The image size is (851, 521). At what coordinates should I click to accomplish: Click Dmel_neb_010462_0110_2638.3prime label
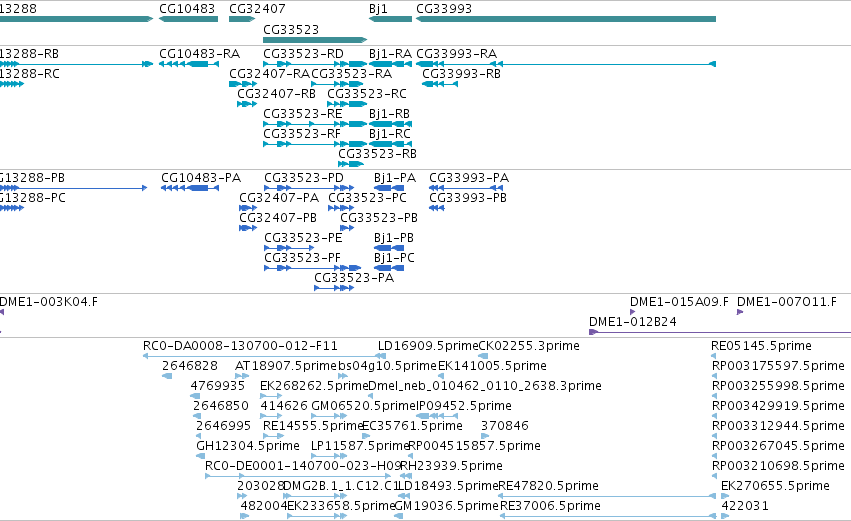tap(485, 386)
